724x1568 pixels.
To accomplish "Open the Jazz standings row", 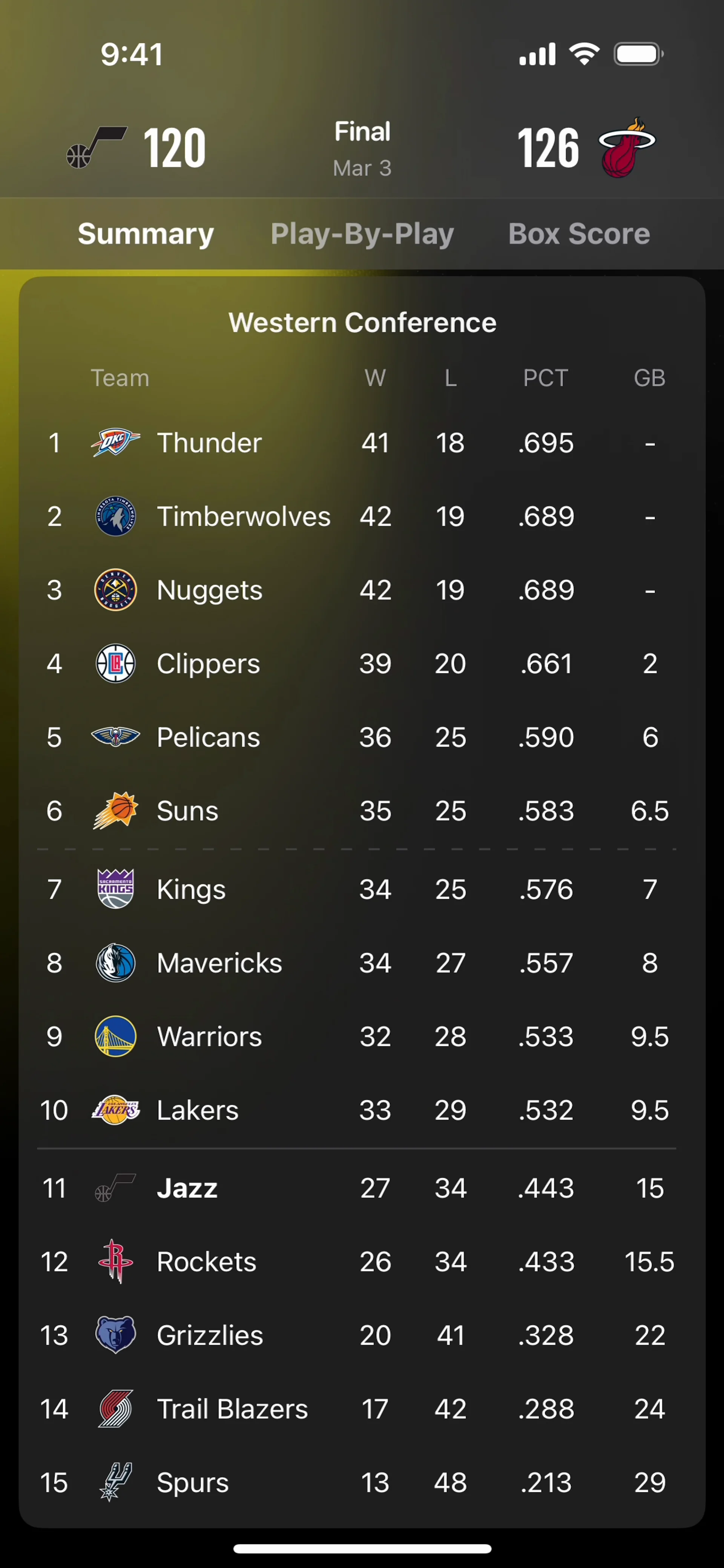I will (362, 1188).
